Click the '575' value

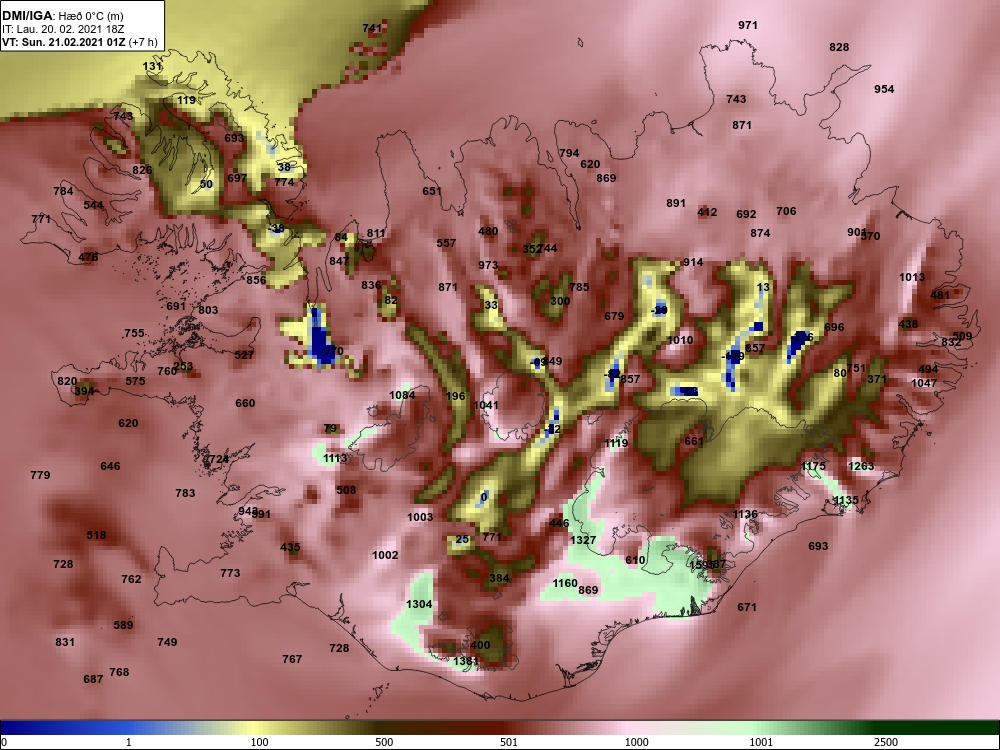[x=135, y=381]
